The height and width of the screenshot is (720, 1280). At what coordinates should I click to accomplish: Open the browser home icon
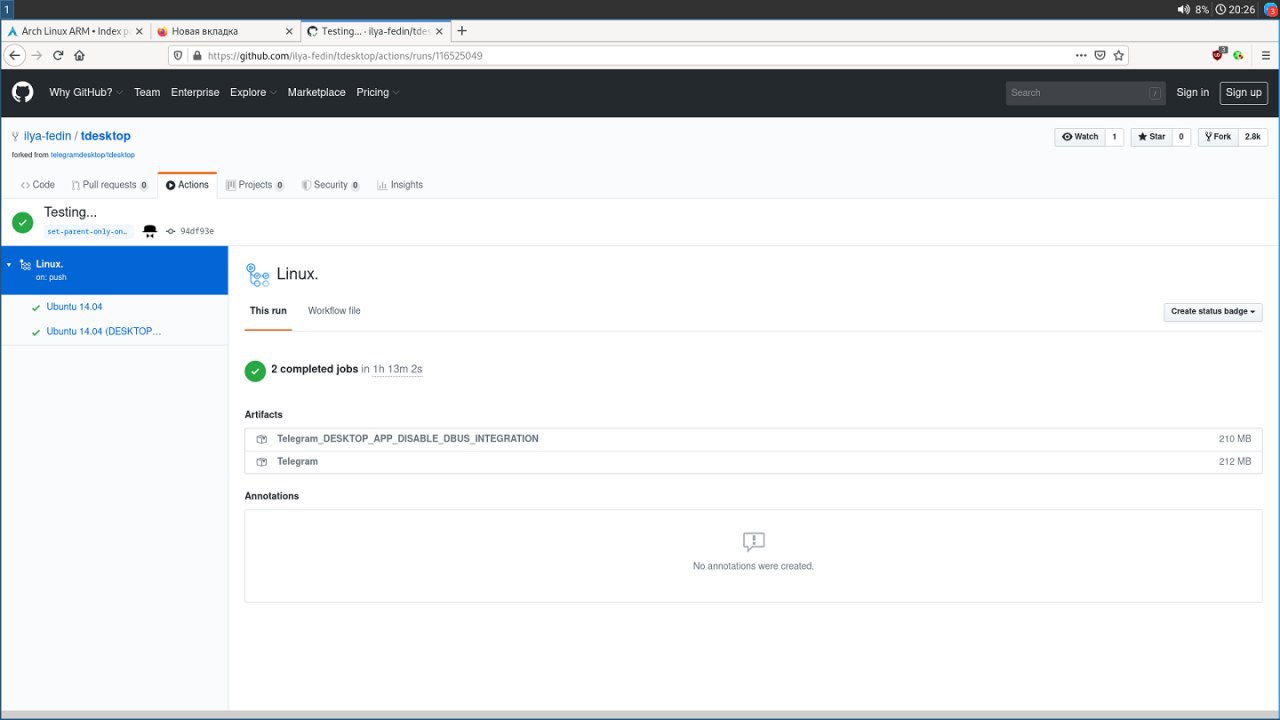coord(79,55)
